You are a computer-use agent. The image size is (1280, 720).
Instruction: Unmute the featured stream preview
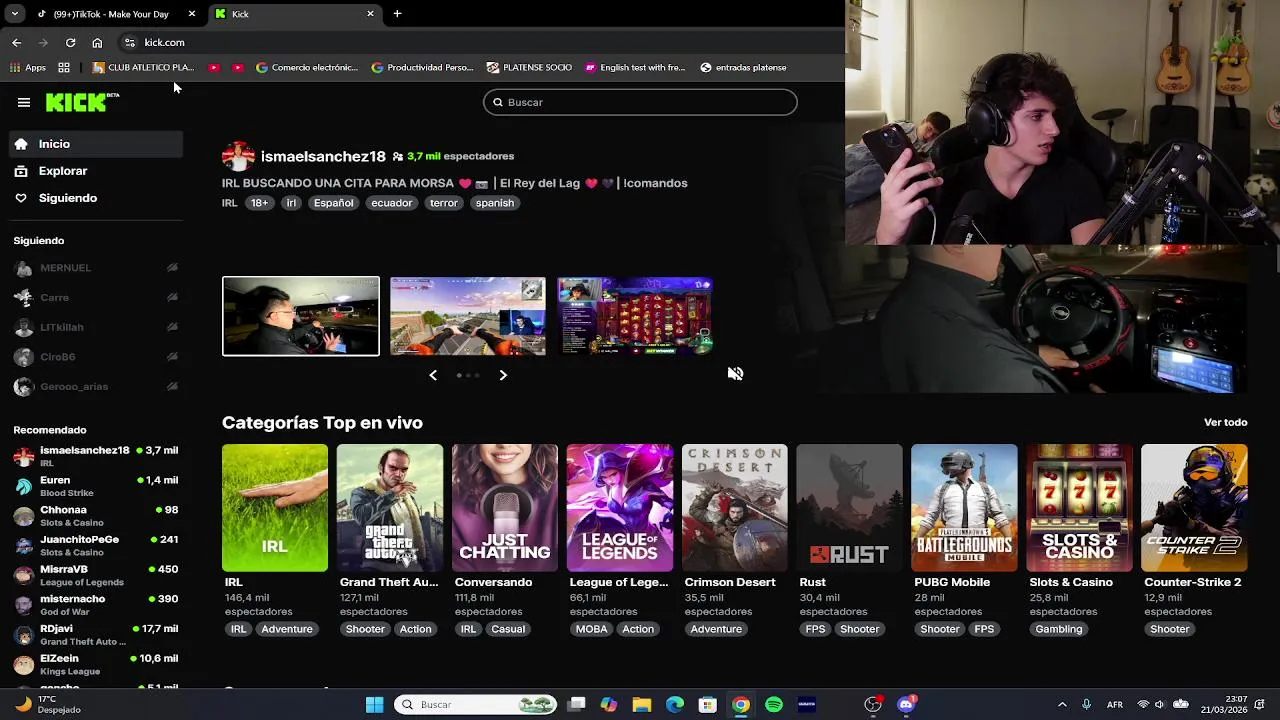tap(735, 373)
